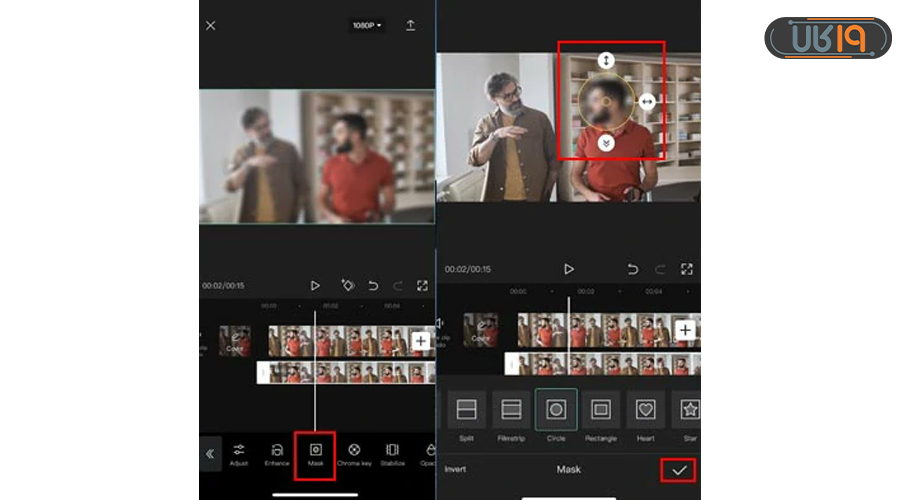Open the Chroma key tool
The height and width of the screenshot is (500, 900).
pos(354,455)
